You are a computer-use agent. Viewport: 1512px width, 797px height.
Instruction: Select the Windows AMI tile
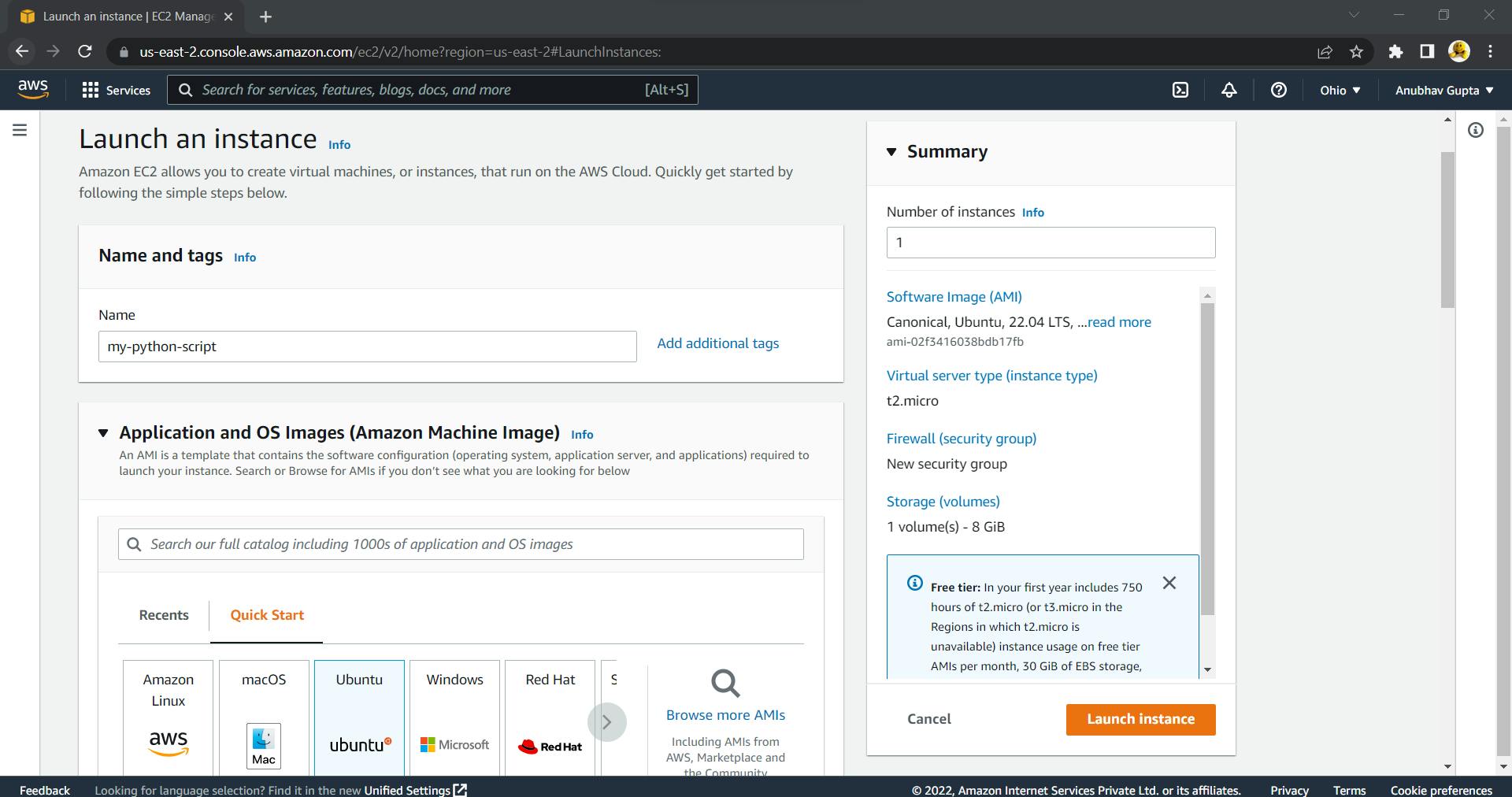pyautogui.click(x=454, y=717)
